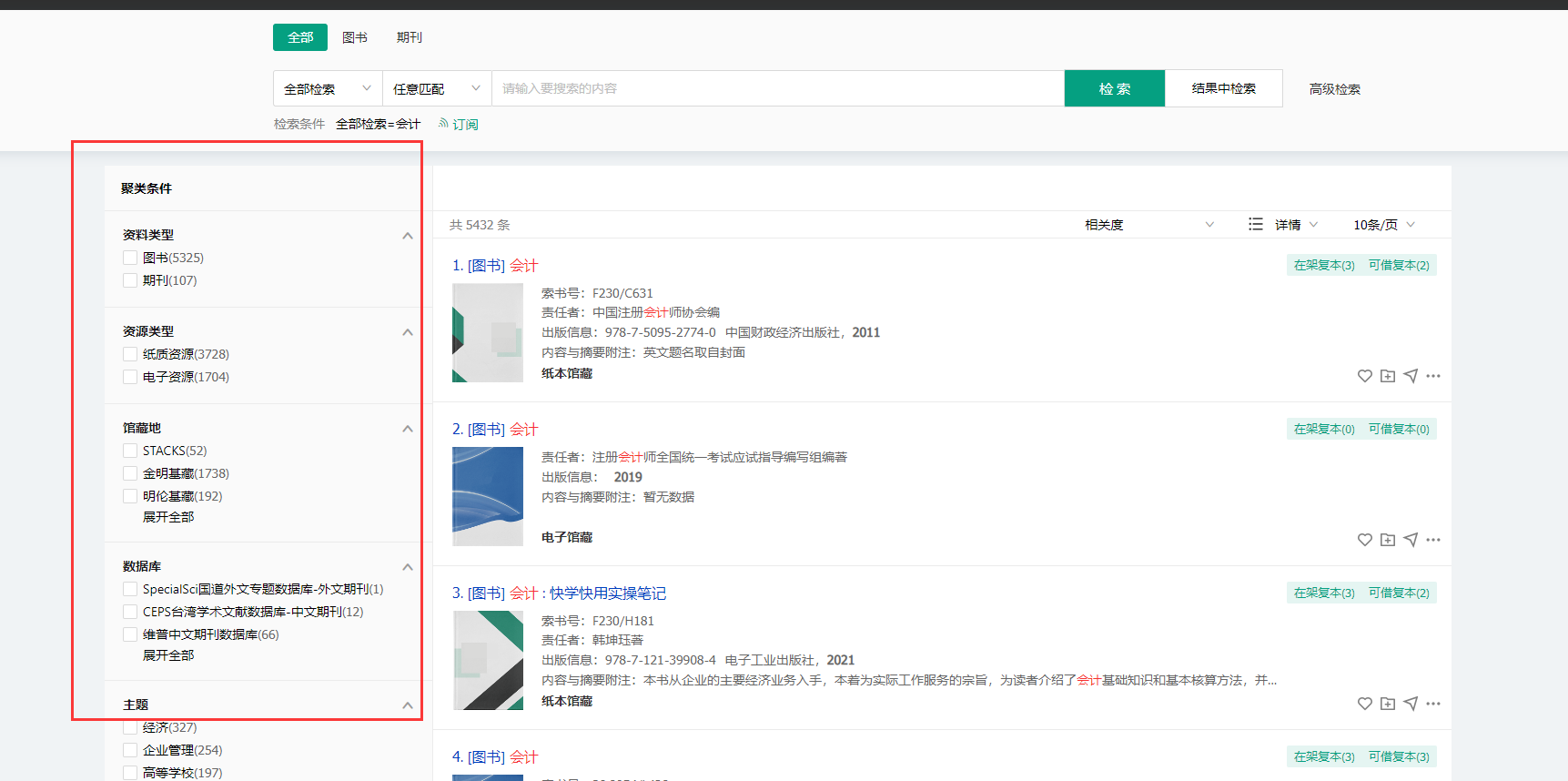
Task: Click the share arrow icon for result 3
Action: [1411, 704]
